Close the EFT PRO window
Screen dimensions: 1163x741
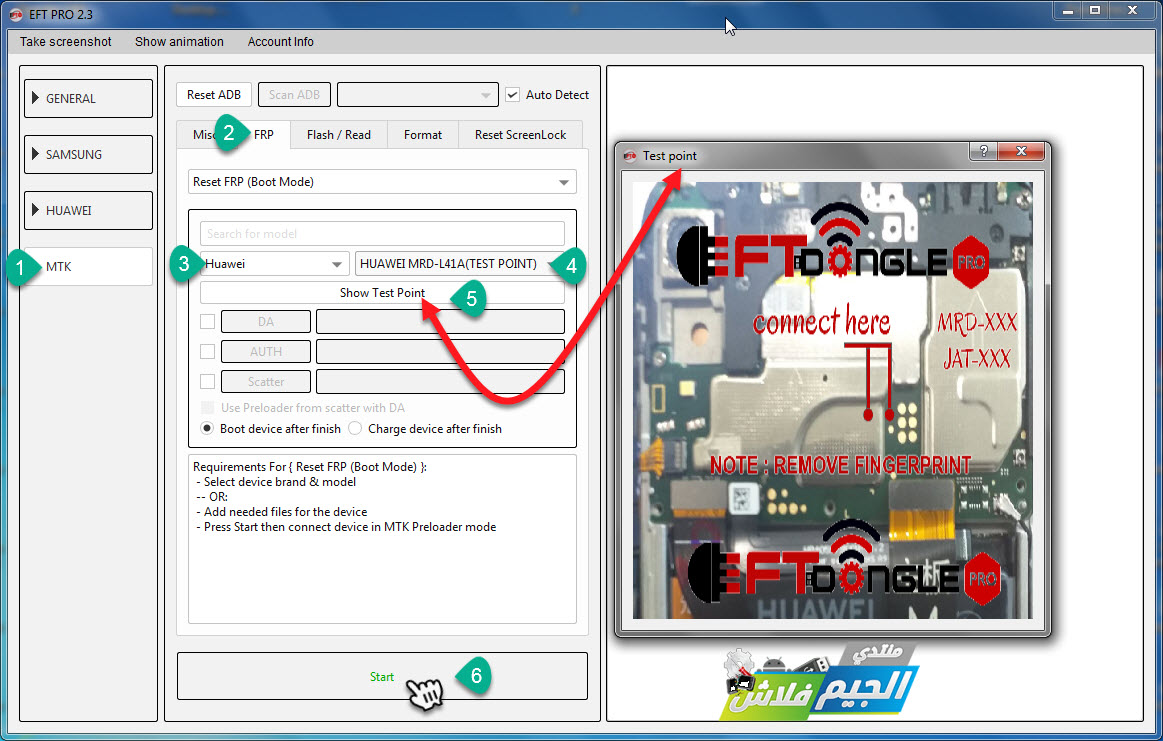coord(1133,11)
